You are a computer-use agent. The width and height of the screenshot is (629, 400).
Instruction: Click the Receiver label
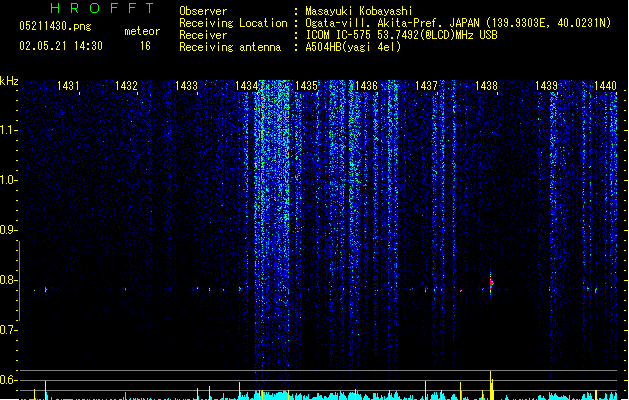(203, 35)
